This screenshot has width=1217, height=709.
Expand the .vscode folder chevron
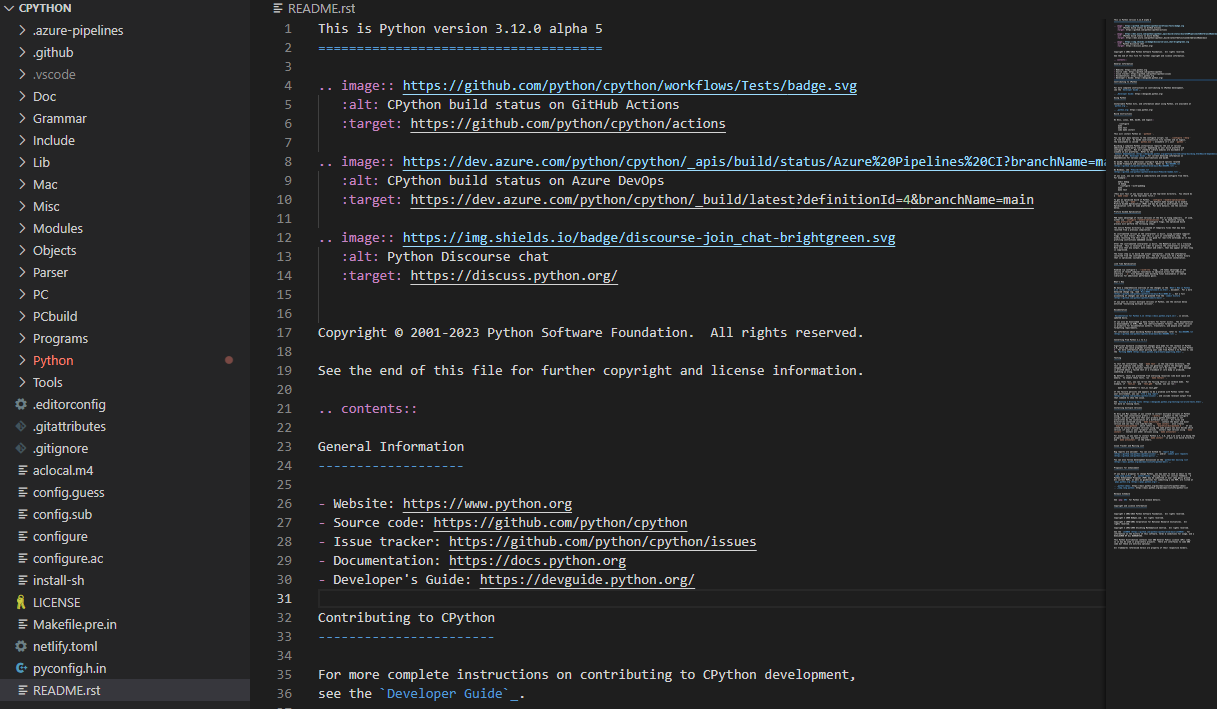coord(22,74)
